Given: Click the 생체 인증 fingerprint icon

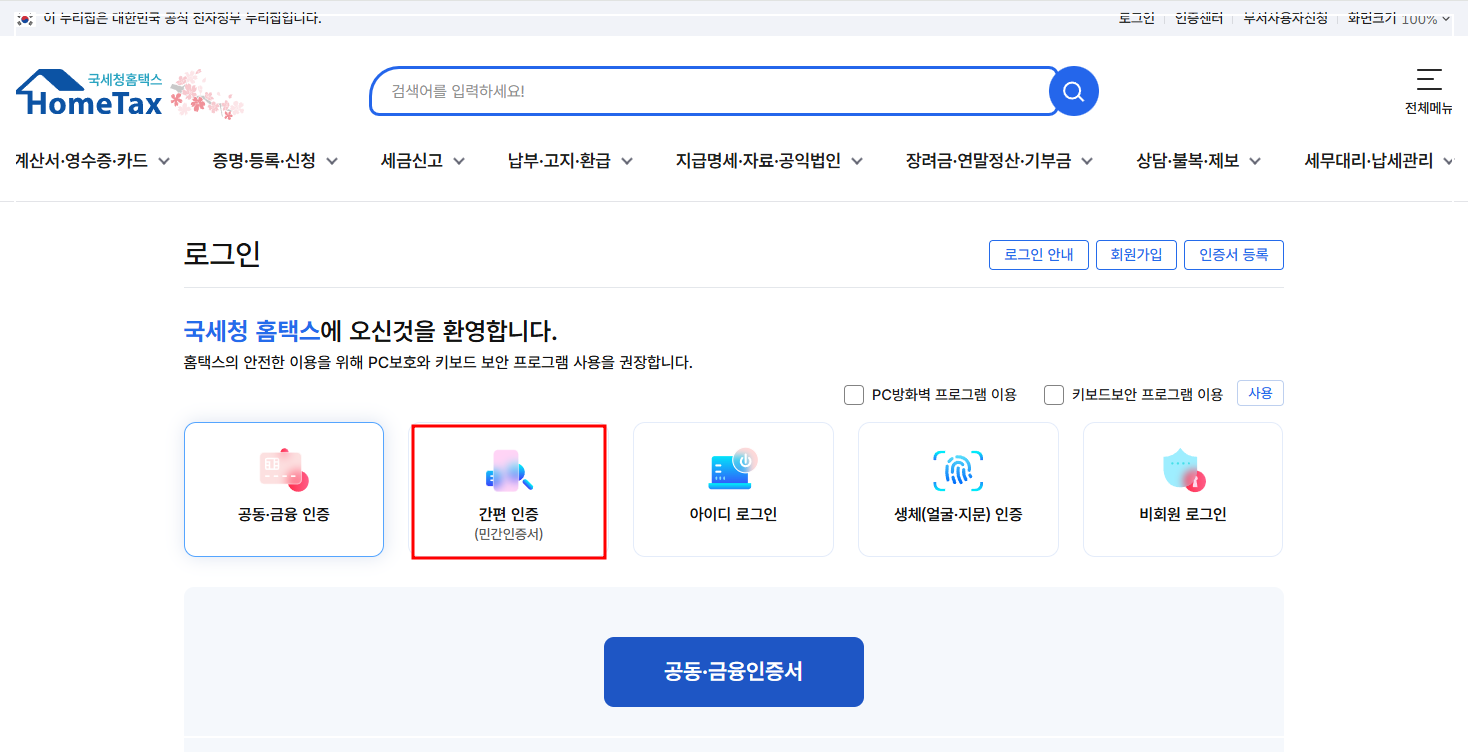Looking at the screenshot, I should coord(958,470).
